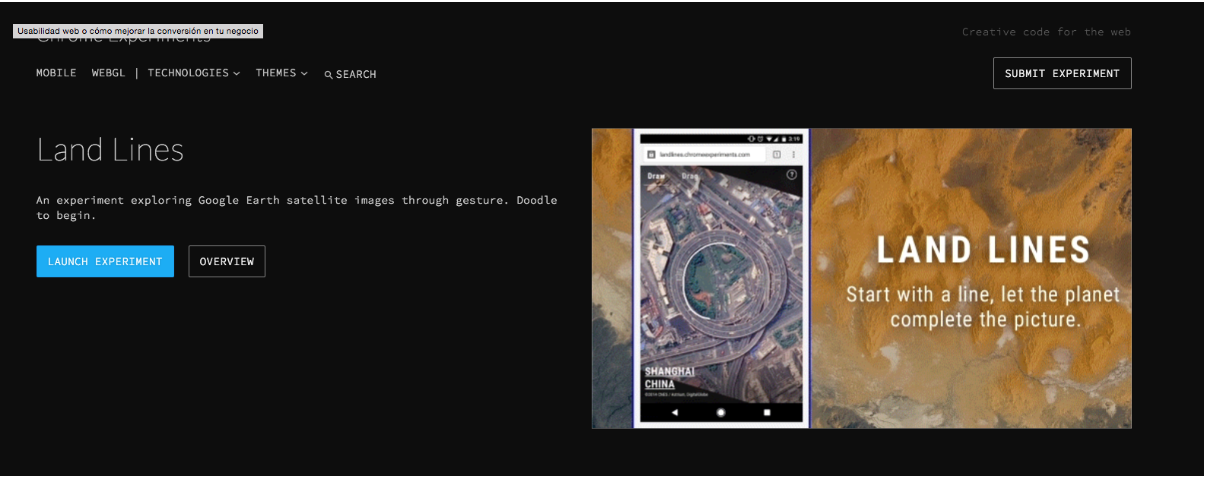Select the WebGL menu item
The image size is (1206, 482).
(108, 73)
